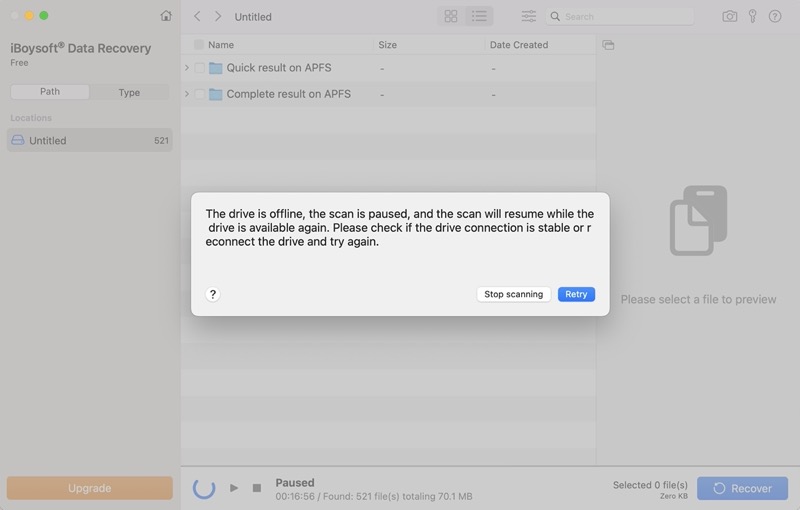Expand Quick result on APFS folder
The width and height of the screenshot is (800, 510).
click(187, 68)
